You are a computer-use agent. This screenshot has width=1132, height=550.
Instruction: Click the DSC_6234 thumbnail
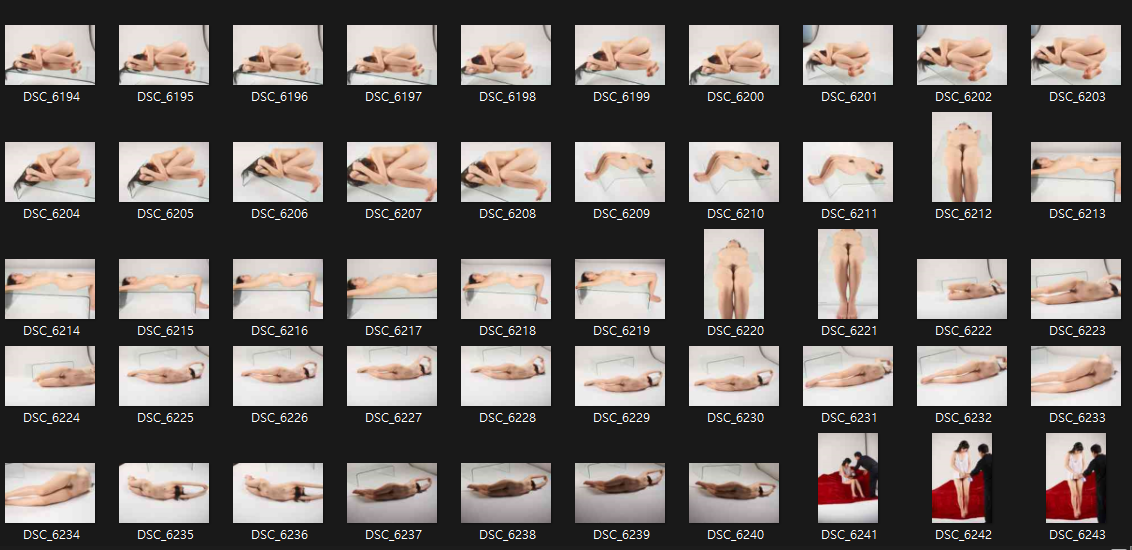[50, 493]
